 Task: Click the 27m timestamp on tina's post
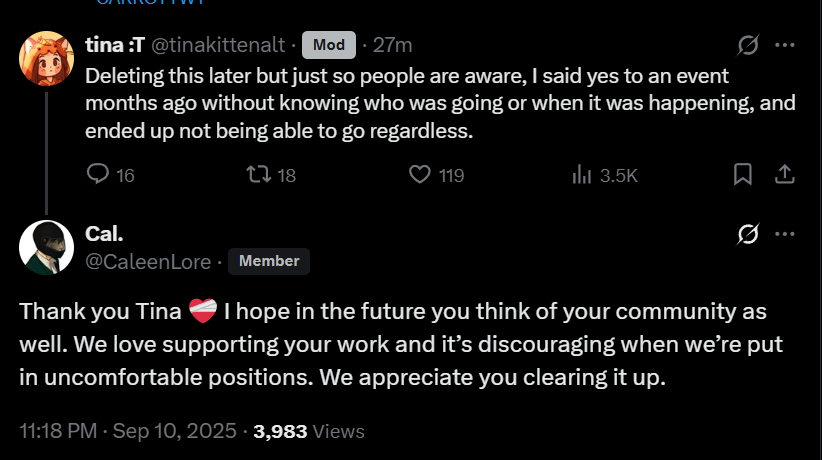click(x=392, y=45)
